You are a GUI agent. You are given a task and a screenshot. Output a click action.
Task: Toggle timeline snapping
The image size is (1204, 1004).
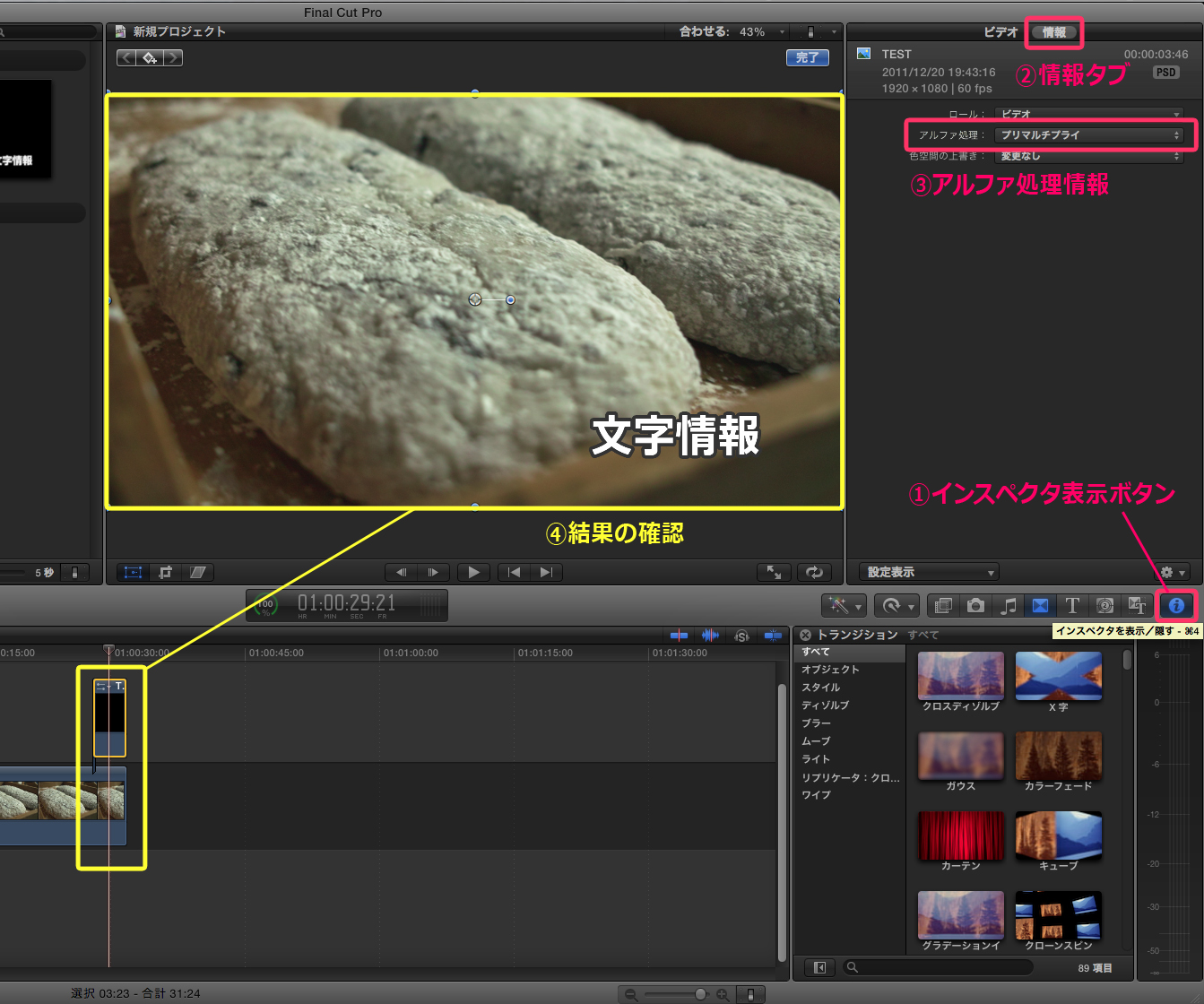773,636
